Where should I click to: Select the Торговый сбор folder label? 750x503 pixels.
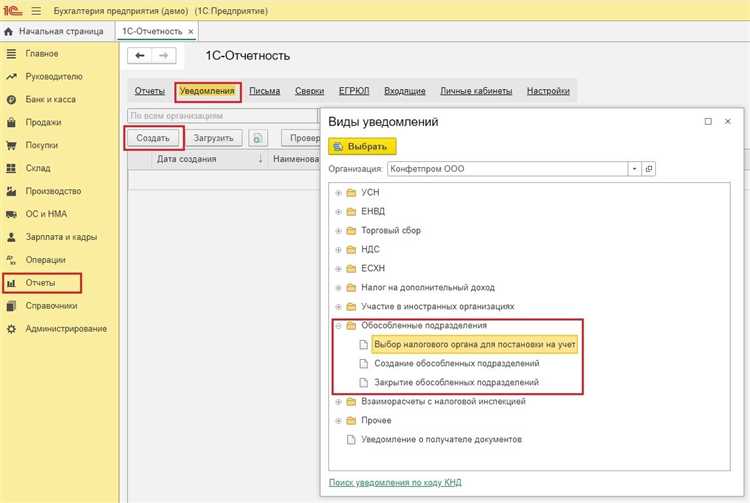pyautogui.click(x=391, y=230)
